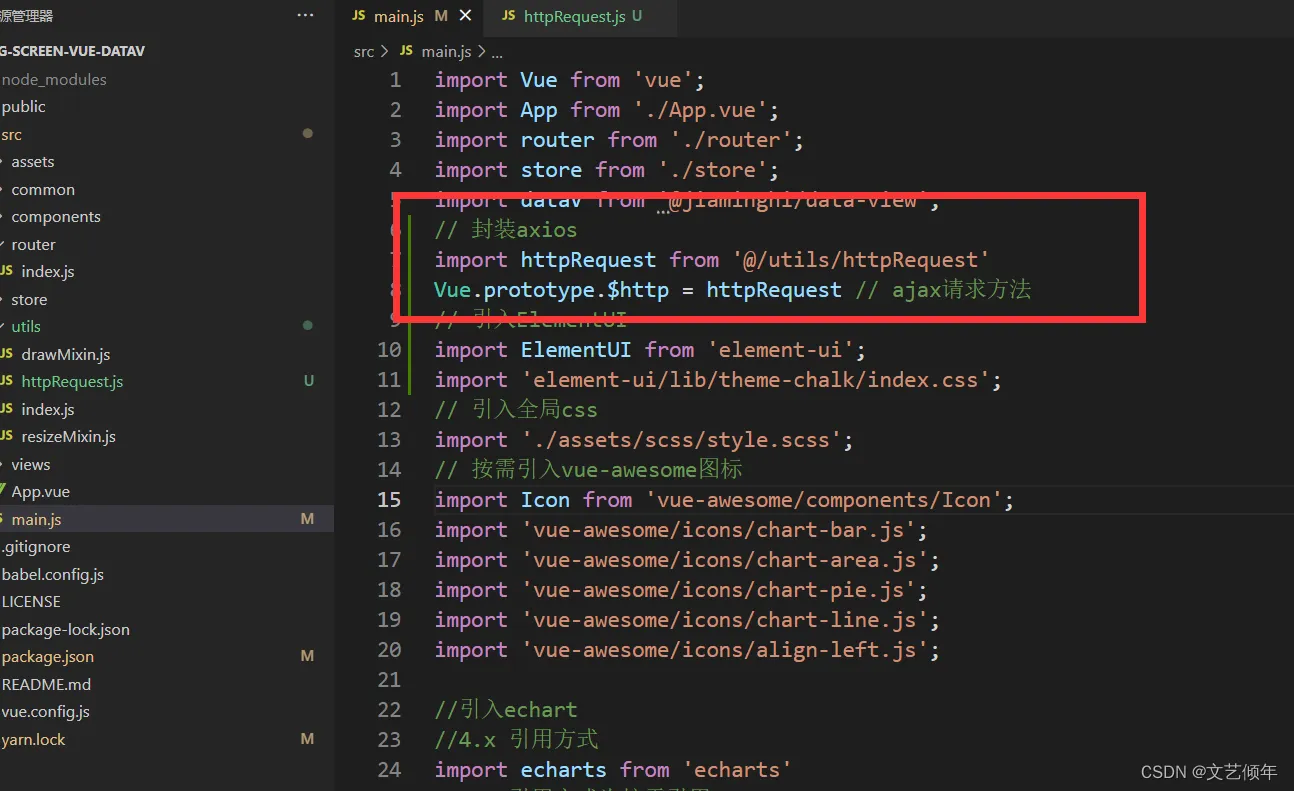The image size is (1294, 791).
Task: Expand the assets folder
Action: [x=33, y=161]
